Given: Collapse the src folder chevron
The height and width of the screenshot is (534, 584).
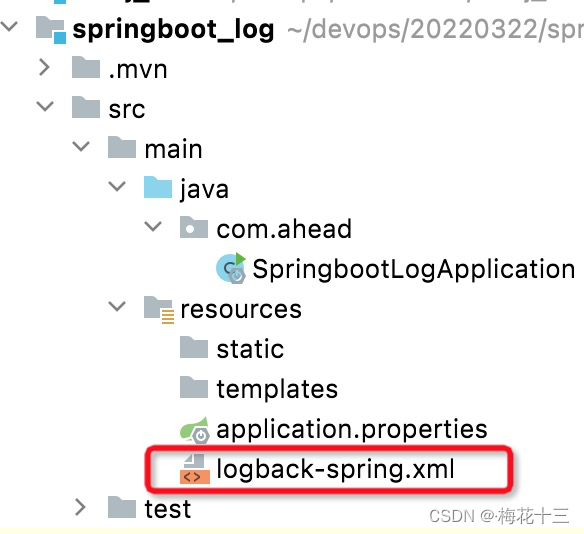Looking at the screenshot, I should tap(45, 107).
